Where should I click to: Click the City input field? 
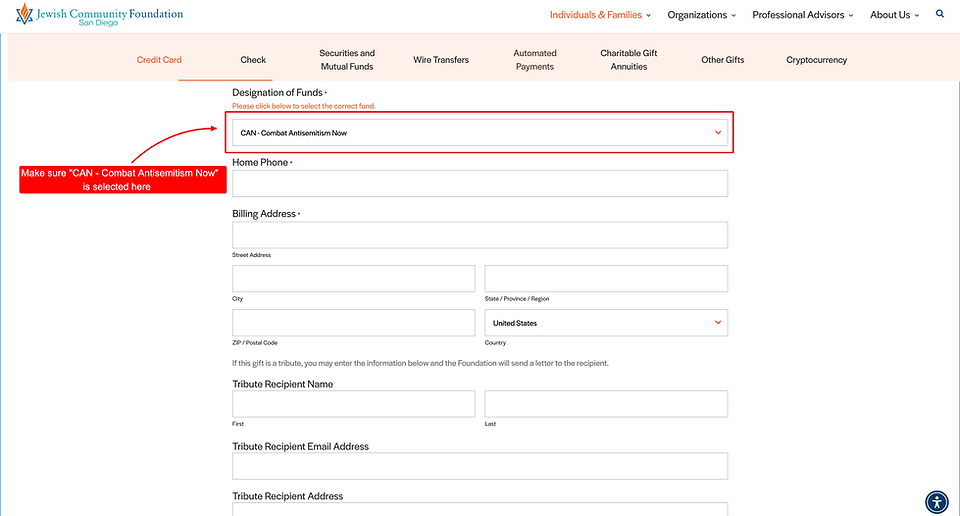tap(353, 279)
